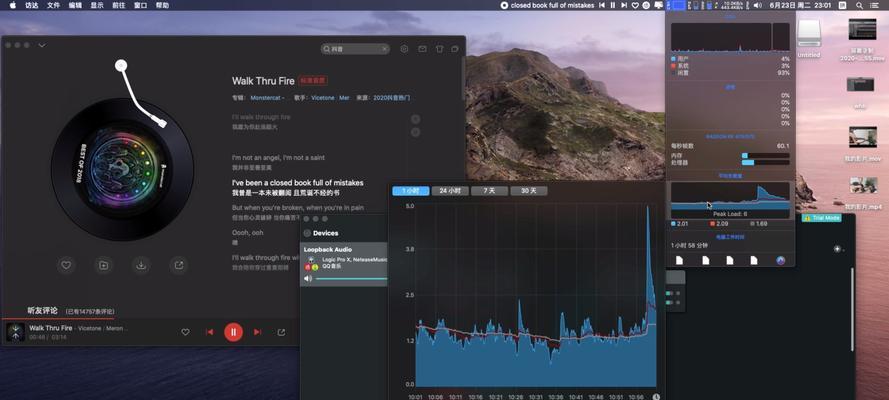The width and height of the screenshot is (889, 400).
Task: Open the menu bar volume icon
Action: [x=759, y=5]
